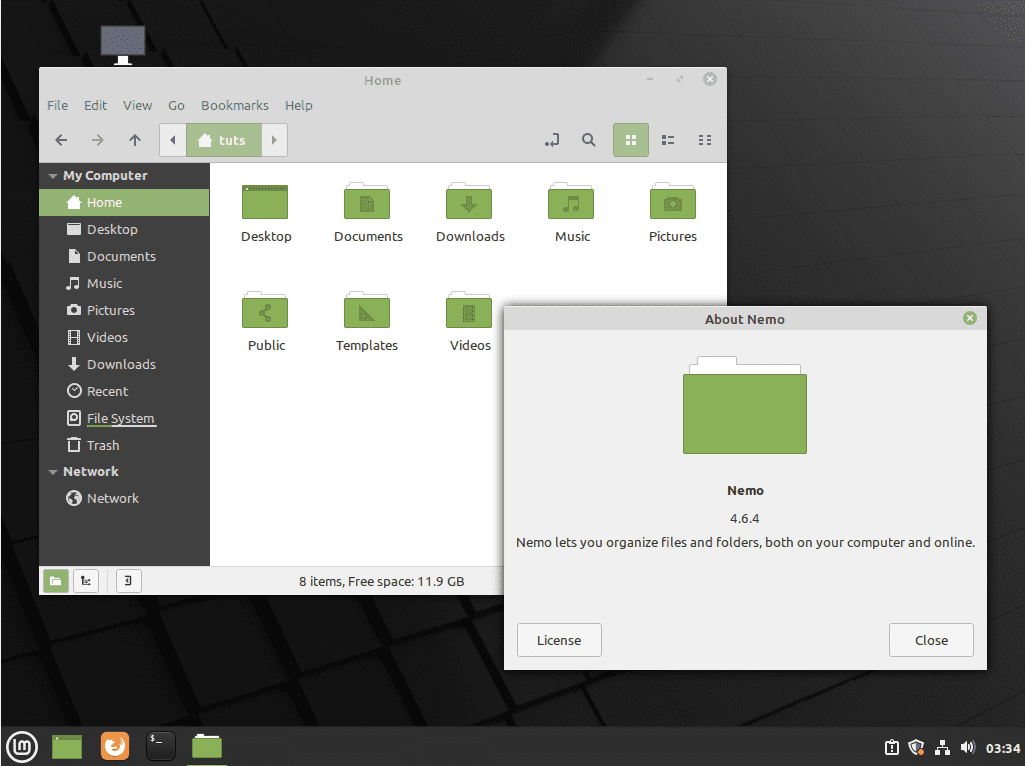Launch the terminal from the taskbar
The height and width of the screenshot is (766, 1025).
coord(160,746)
